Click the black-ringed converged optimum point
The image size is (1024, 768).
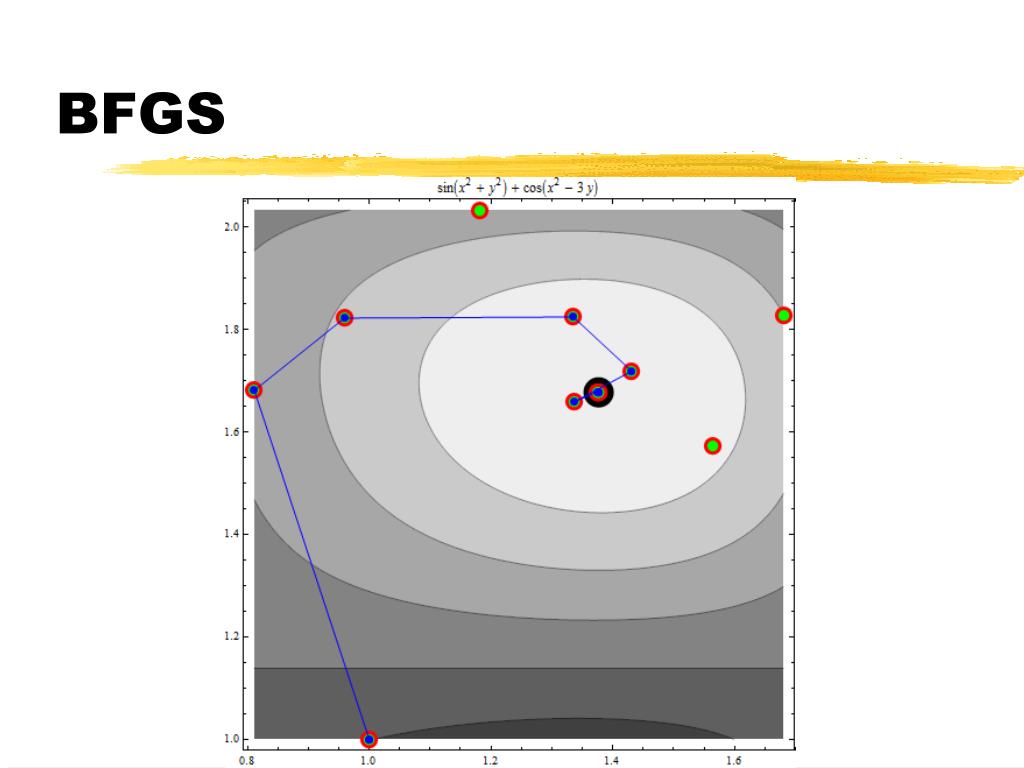click(598, 392)
